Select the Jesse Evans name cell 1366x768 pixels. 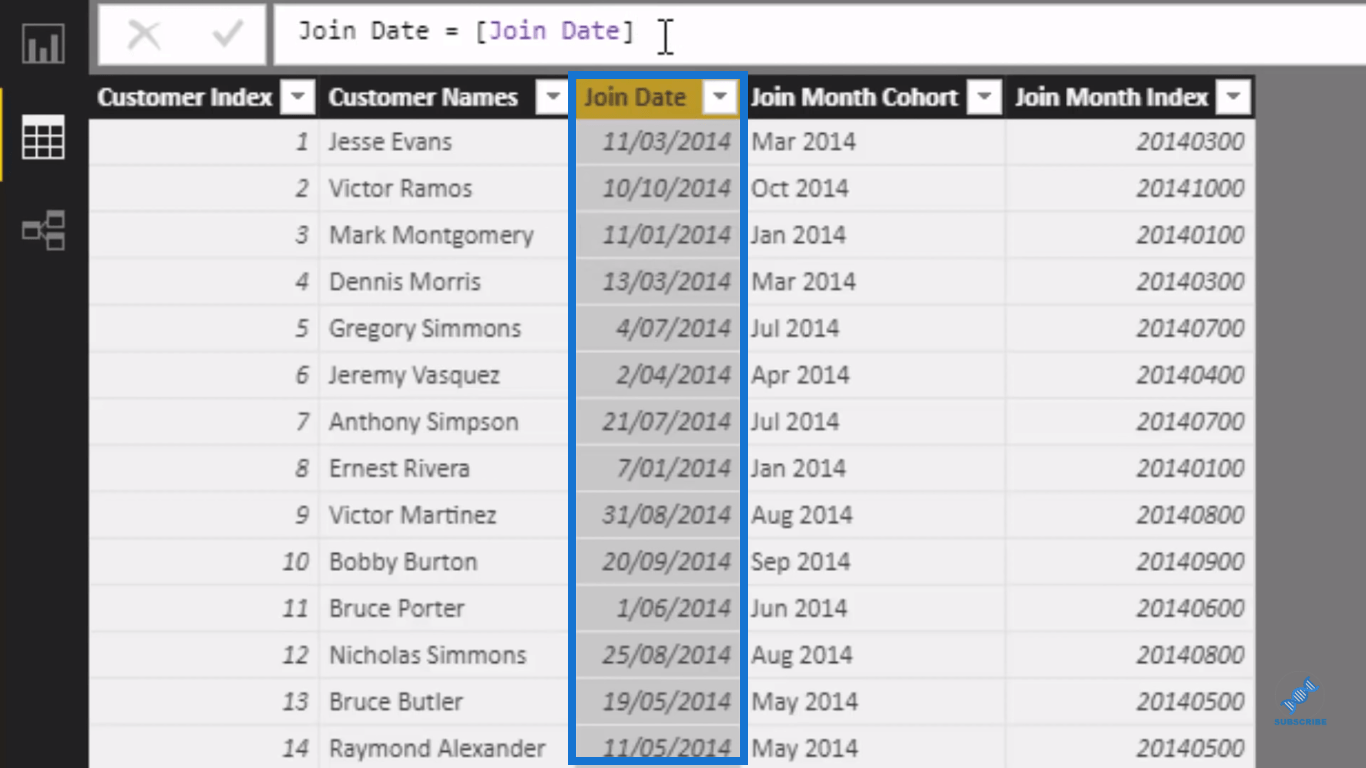(443, 142)
